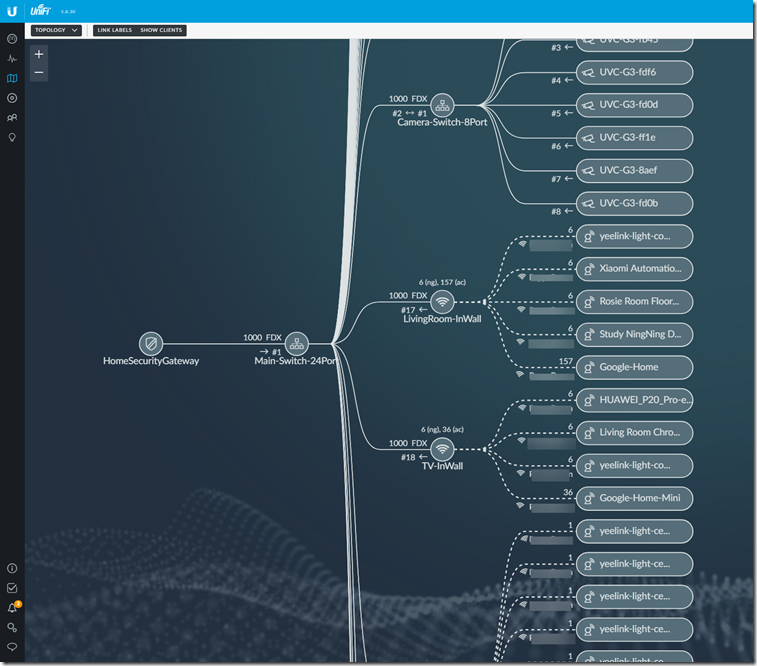Image resolution: width=757 pixels, height=666 pixels.
Task: Select the Google-Home-Mini client node
Action: [635, 498]
